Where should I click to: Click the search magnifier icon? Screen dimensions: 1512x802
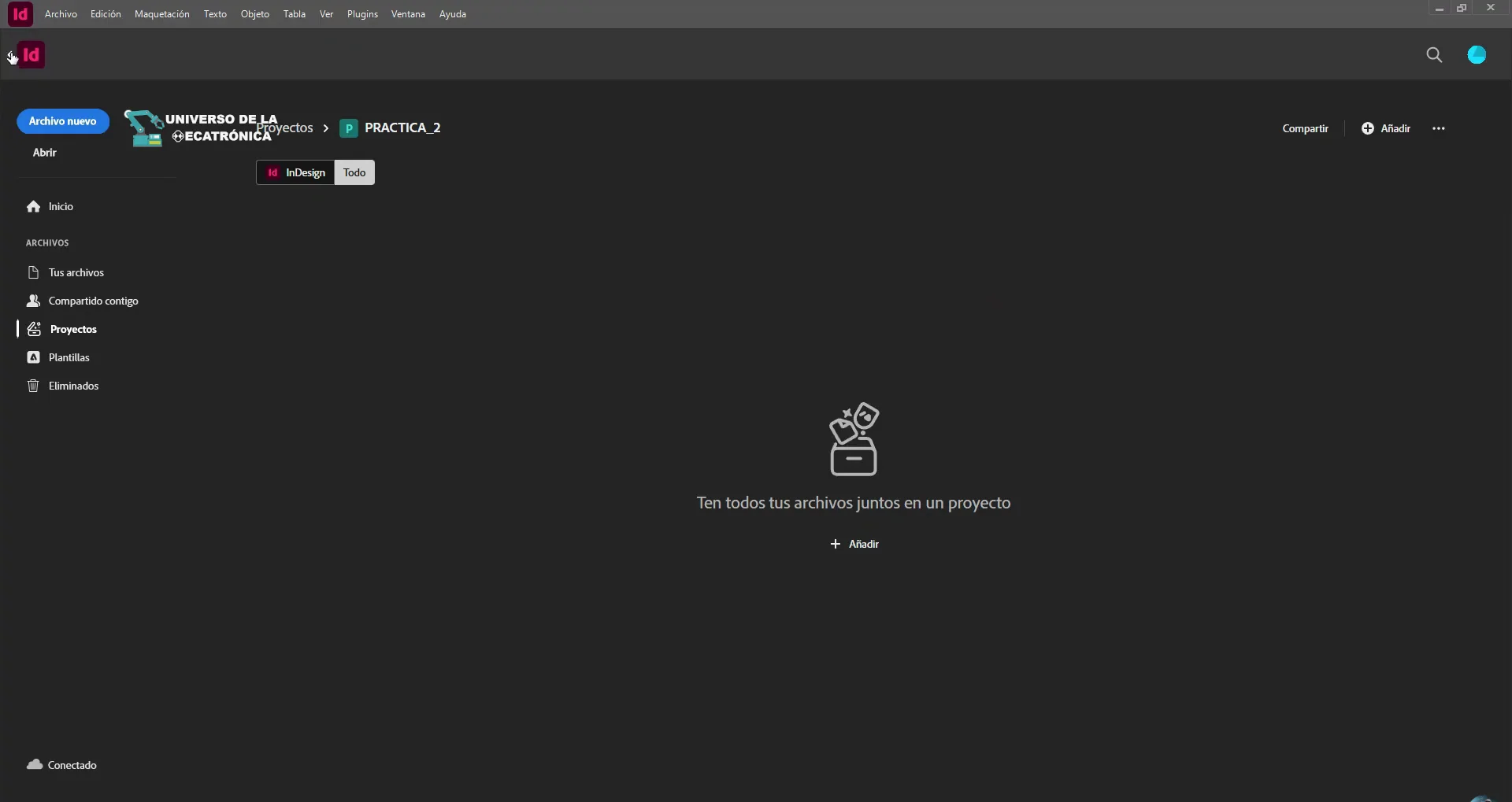pyautogui.click(x=1434, y=55)
